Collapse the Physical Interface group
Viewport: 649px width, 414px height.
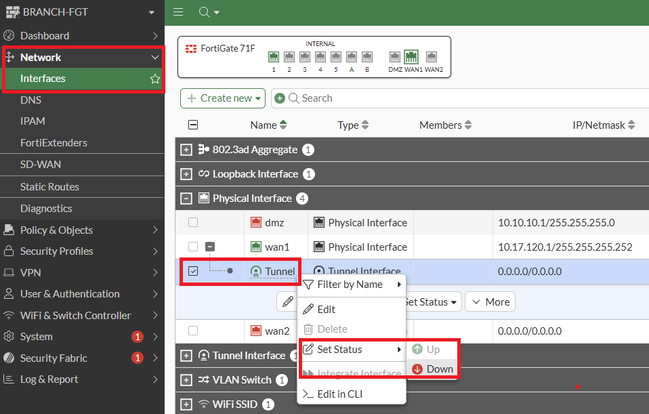coord(186,199)
